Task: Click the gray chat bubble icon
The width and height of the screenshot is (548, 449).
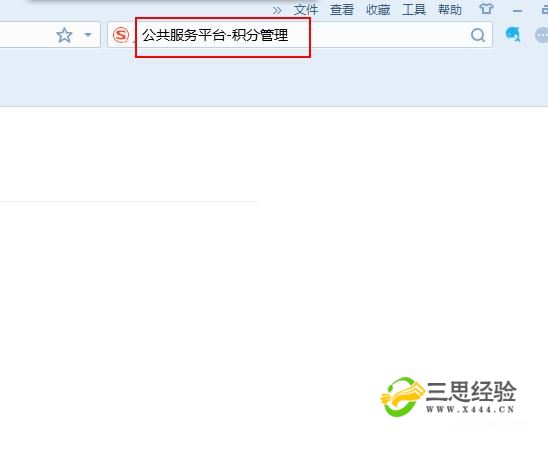Action: [x=542, y=35]
